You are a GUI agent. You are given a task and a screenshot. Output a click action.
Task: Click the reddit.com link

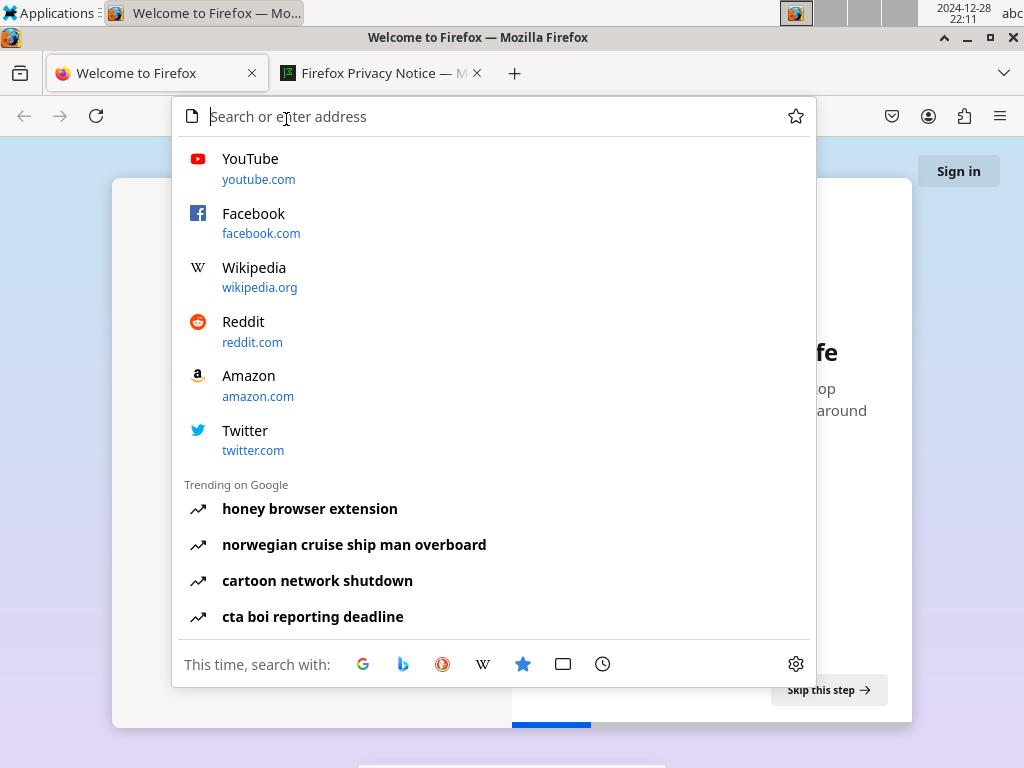[252, 343]
